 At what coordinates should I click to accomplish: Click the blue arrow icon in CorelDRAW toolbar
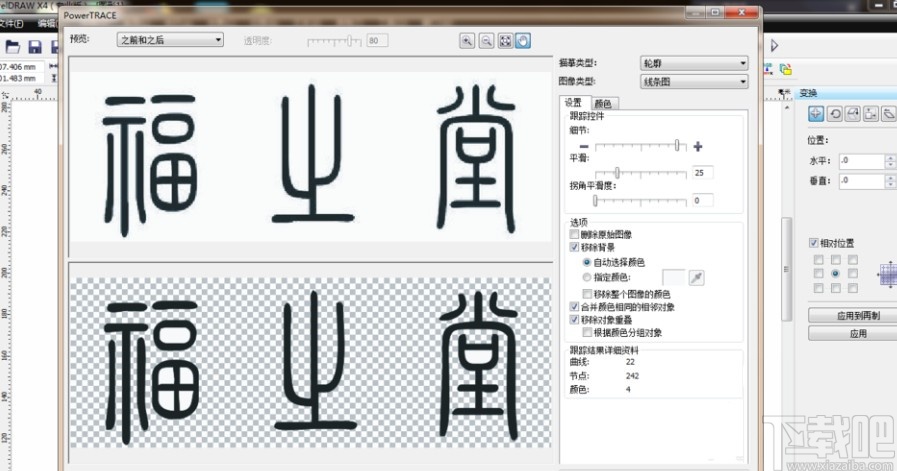click(774, 45)
